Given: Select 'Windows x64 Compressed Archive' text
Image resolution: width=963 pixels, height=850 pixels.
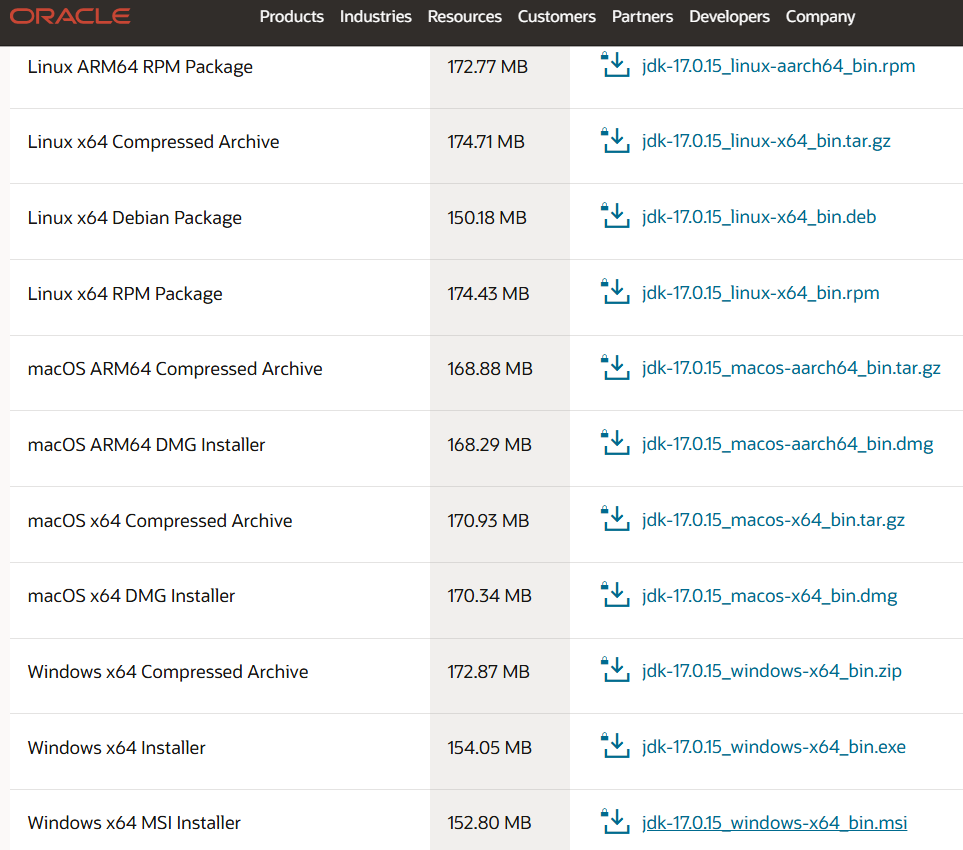Looking at the screenshot, I should coord(168,672).
